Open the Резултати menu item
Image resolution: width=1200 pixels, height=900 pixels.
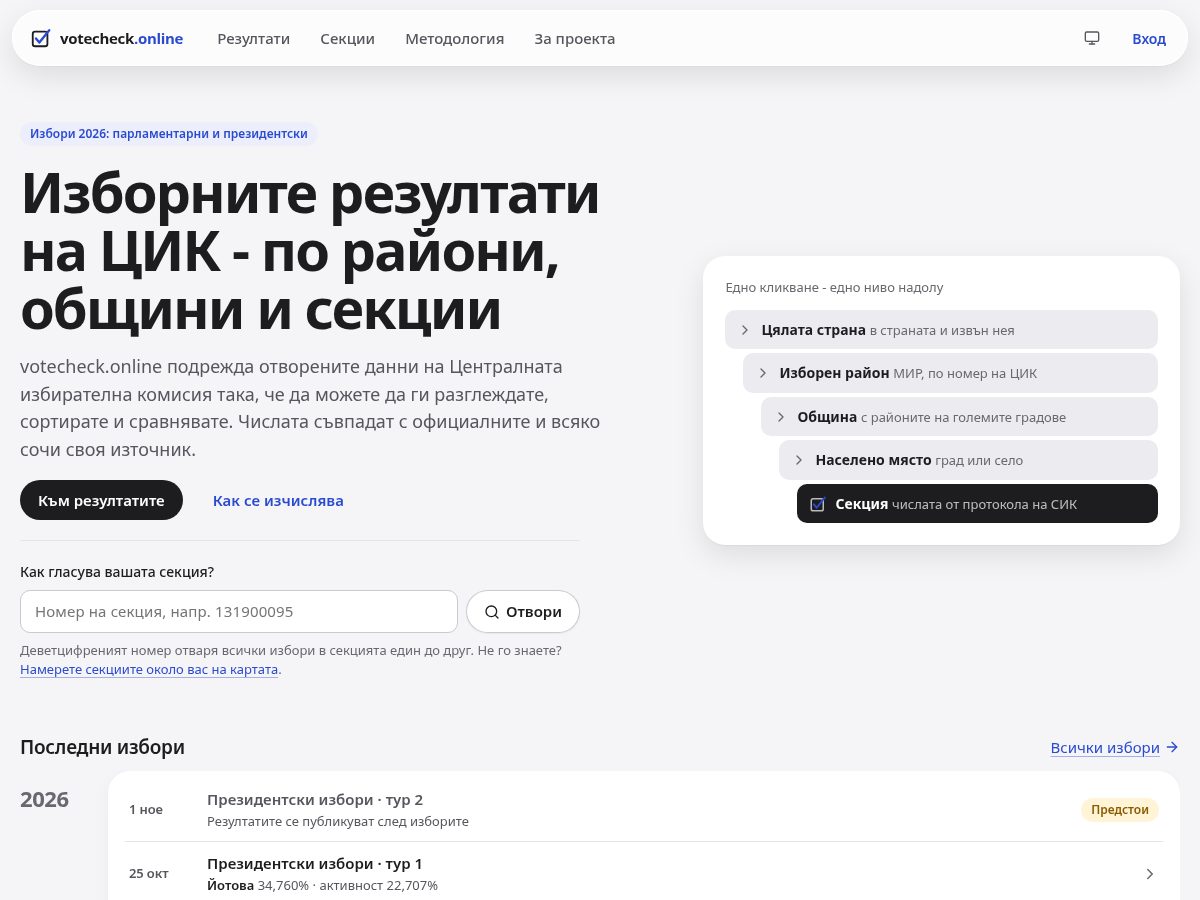pos(254,39)
